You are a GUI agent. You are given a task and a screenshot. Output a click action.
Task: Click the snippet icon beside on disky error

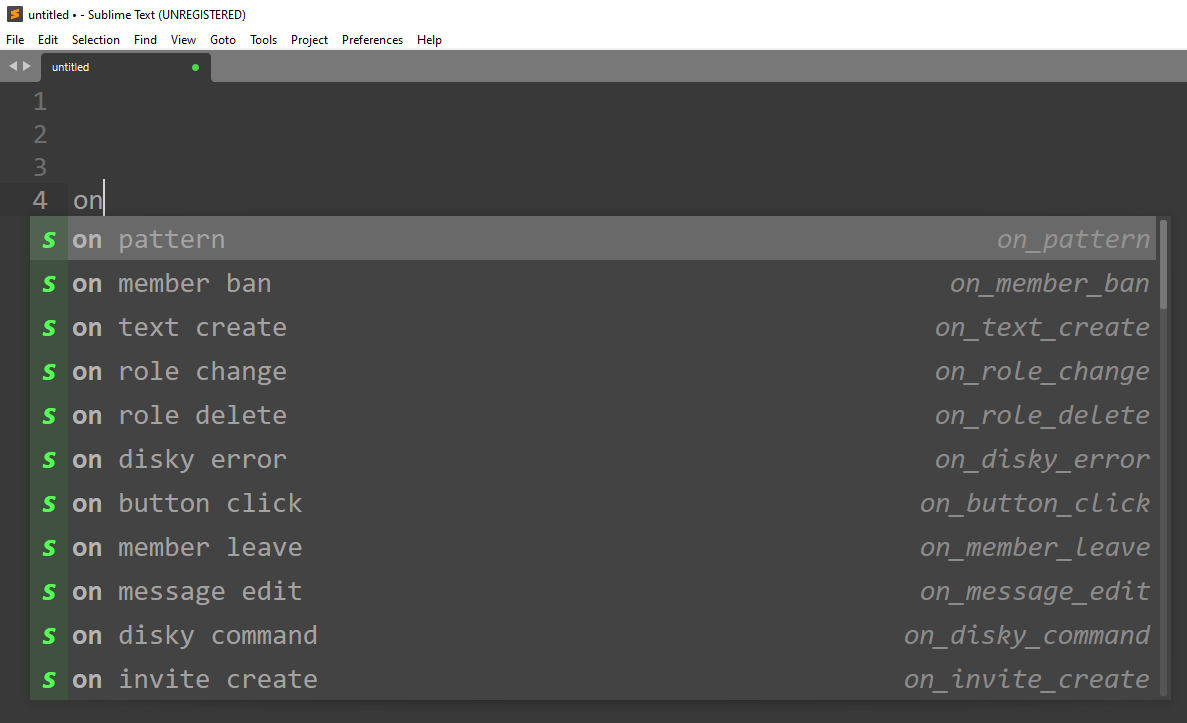49,459
